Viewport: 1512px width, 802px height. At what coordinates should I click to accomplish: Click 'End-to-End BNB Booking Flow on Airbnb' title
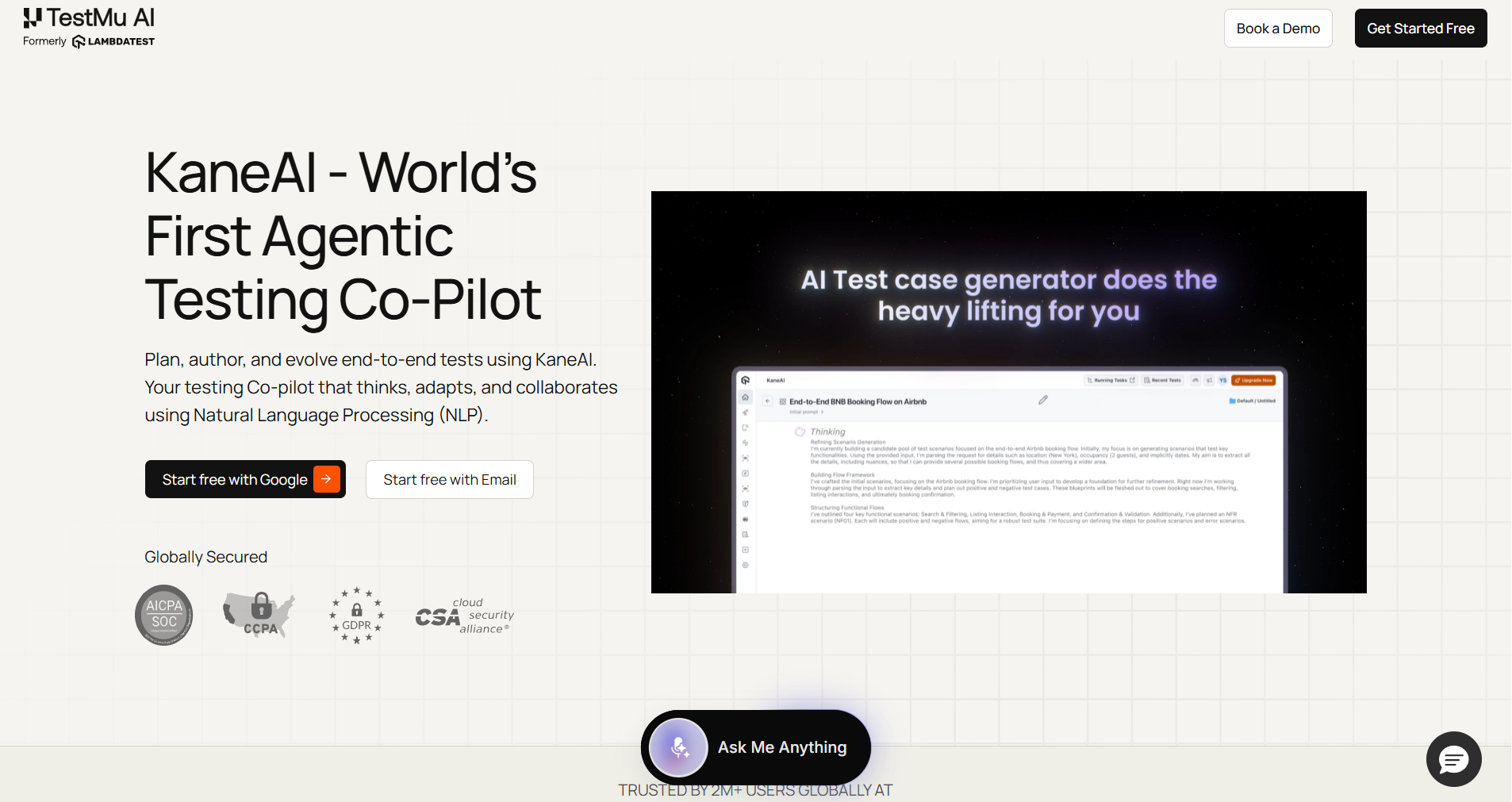[858, 401]
